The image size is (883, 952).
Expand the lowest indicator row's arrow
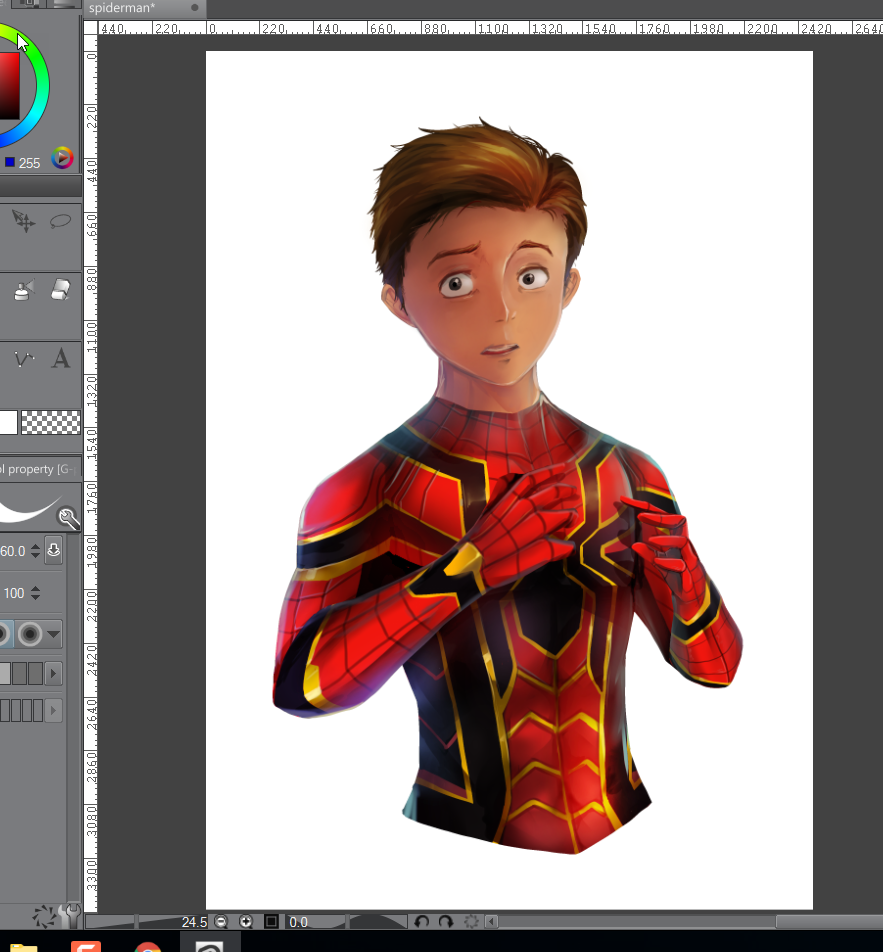(53, 710)
